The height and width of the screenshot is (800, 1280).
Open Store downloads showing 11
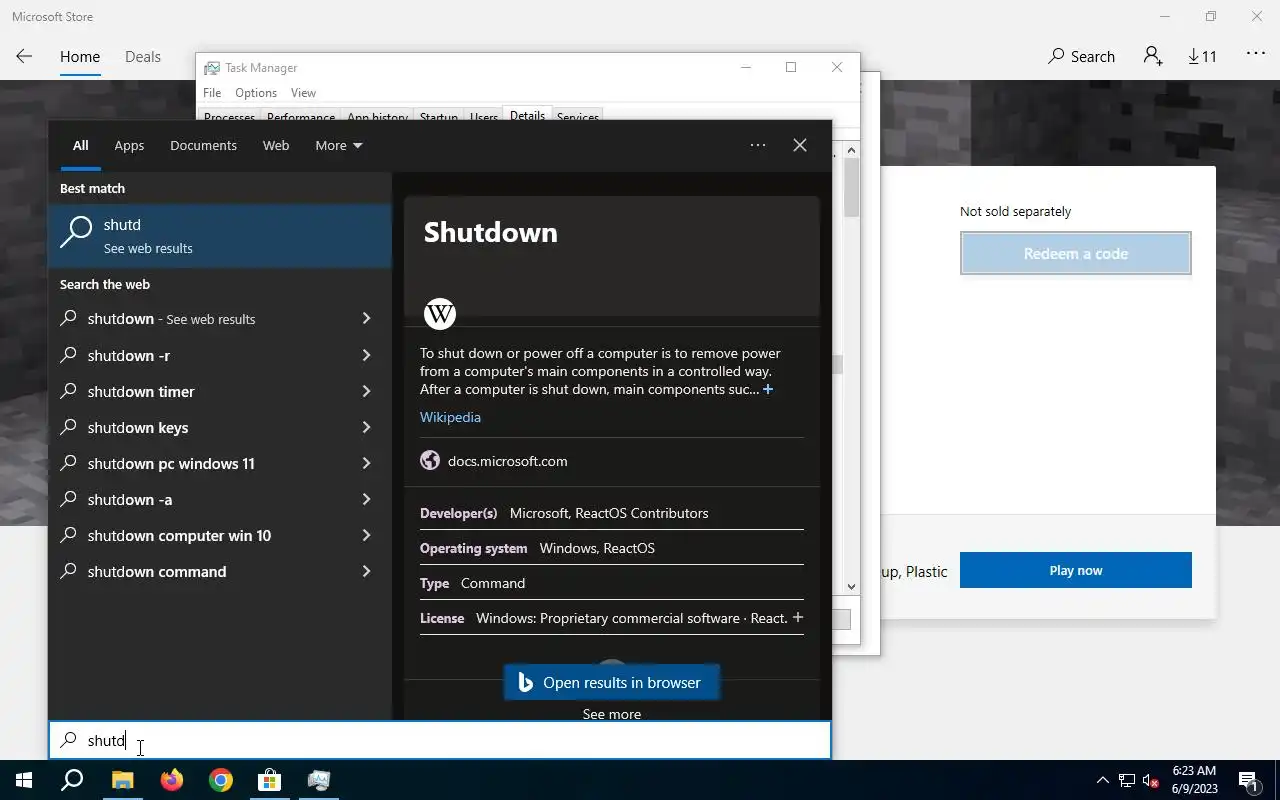point(1202,56)
